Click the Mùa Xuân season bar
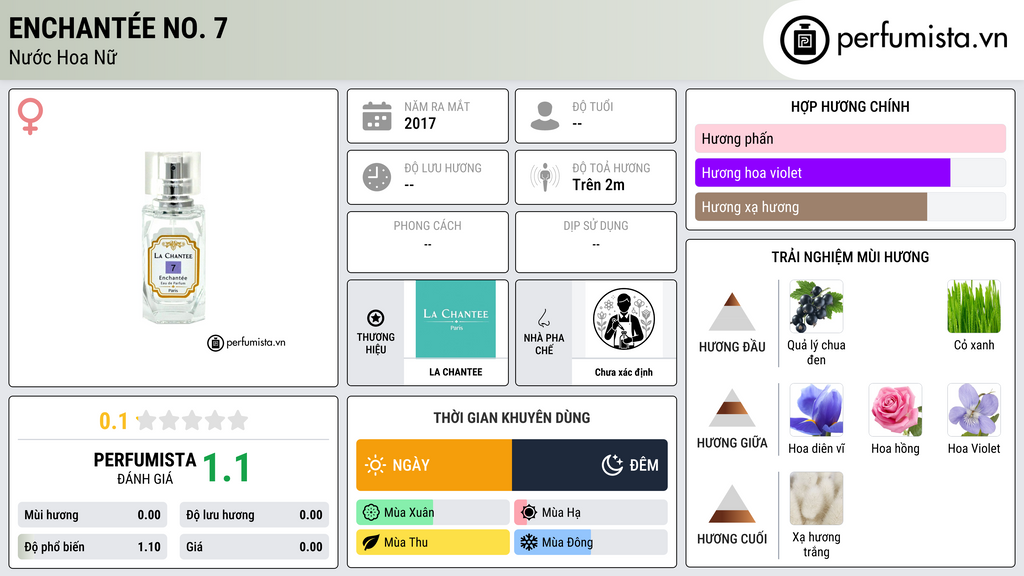The image size is (1024, 576). point(433,513)
